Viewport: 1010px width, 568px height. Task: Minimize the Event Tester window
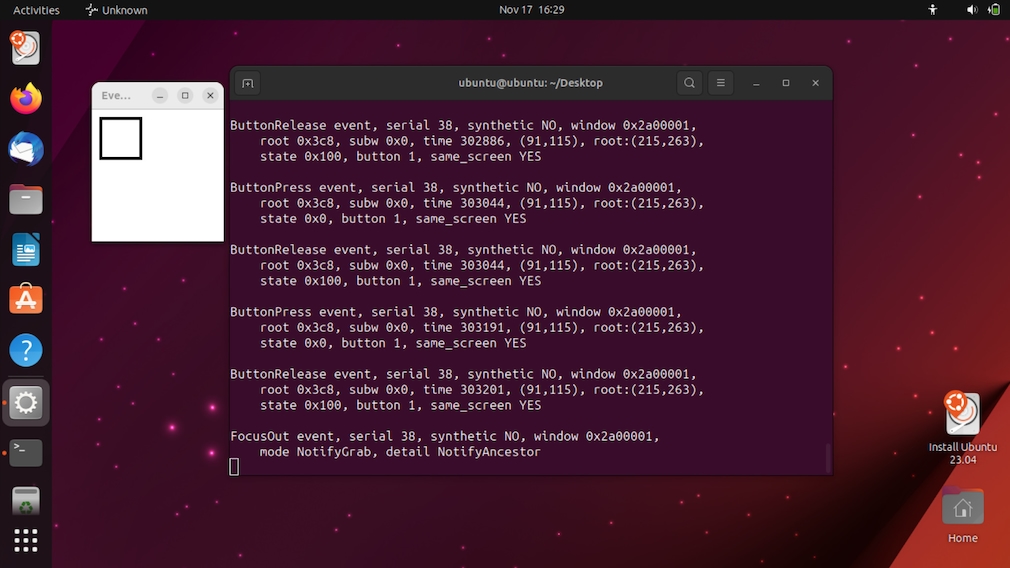(160, 95)
